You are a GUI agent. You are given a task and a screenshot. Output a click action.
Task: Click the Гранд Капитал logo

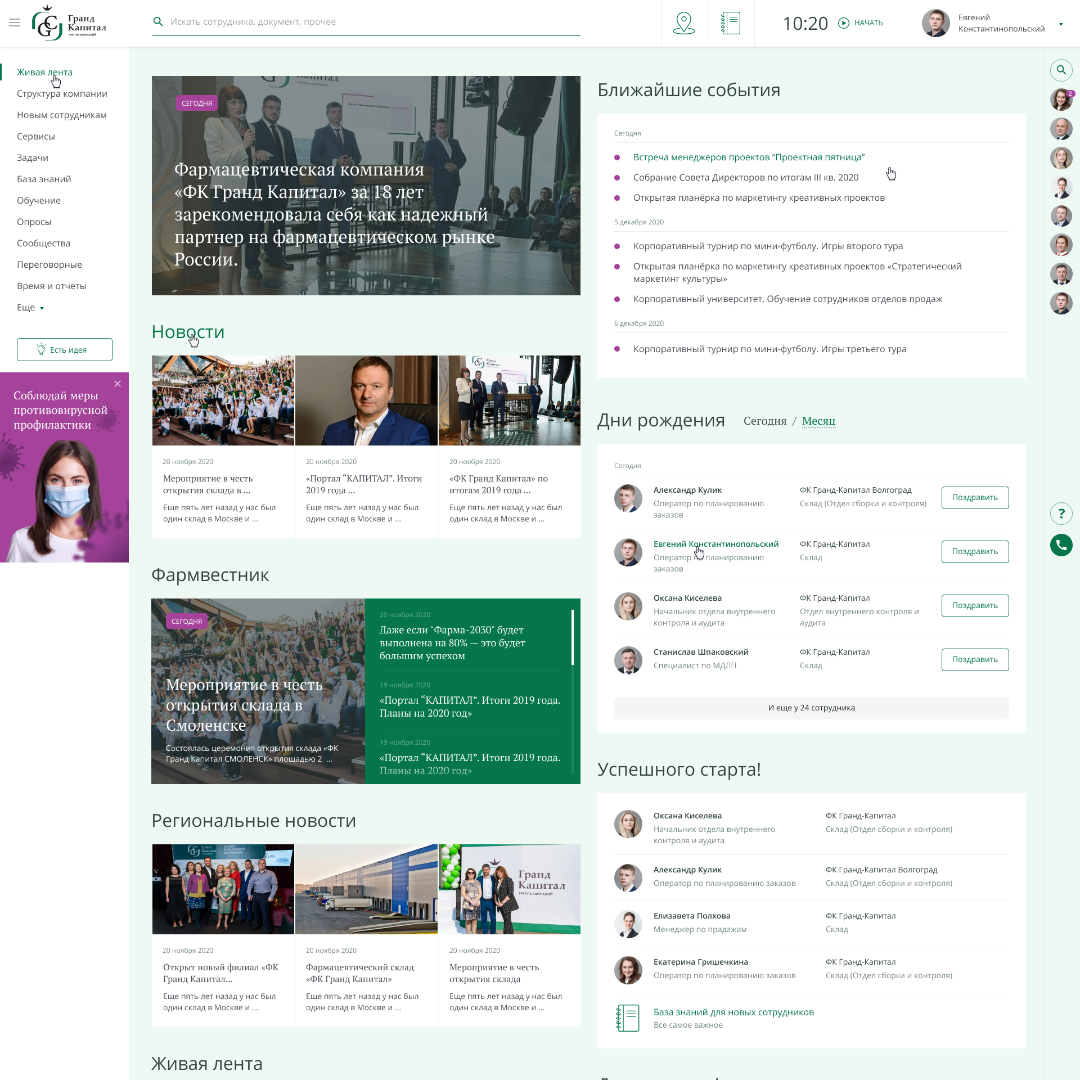coord(69,23)
